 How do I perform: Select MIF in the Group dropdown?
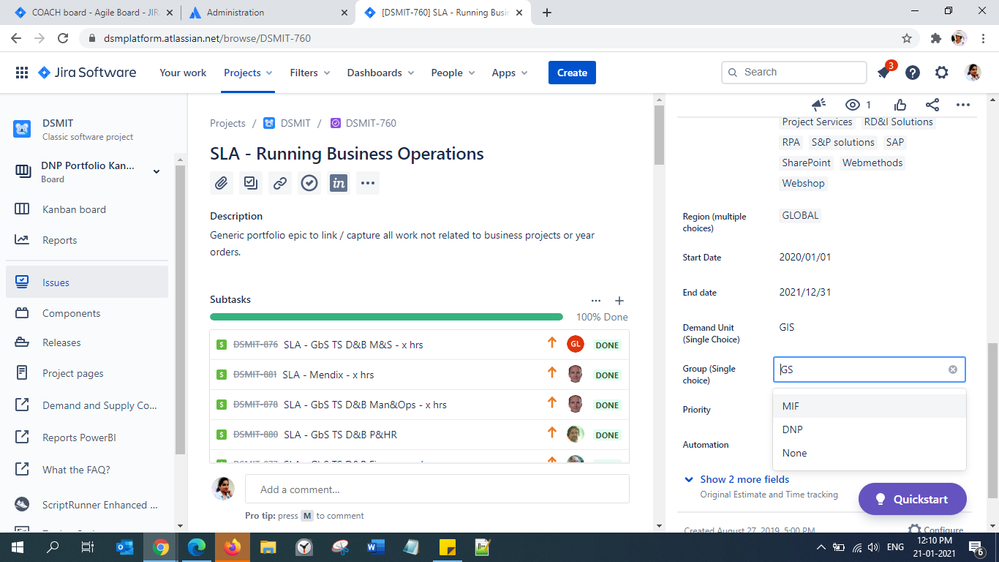pos(869,406)
